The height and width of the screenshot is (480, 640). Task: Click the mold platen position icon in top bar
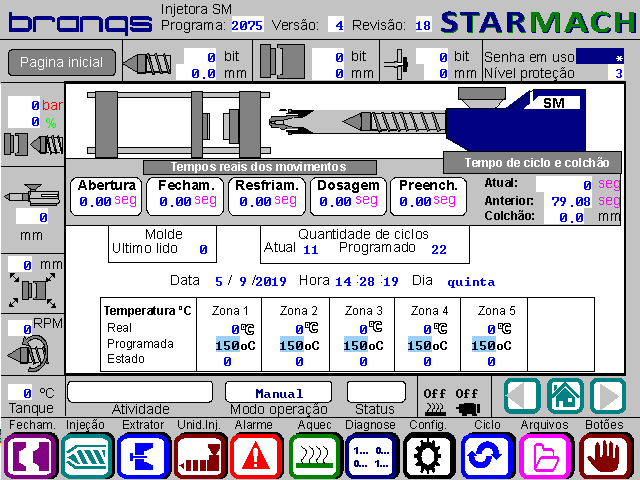click(x=282, y=61)
